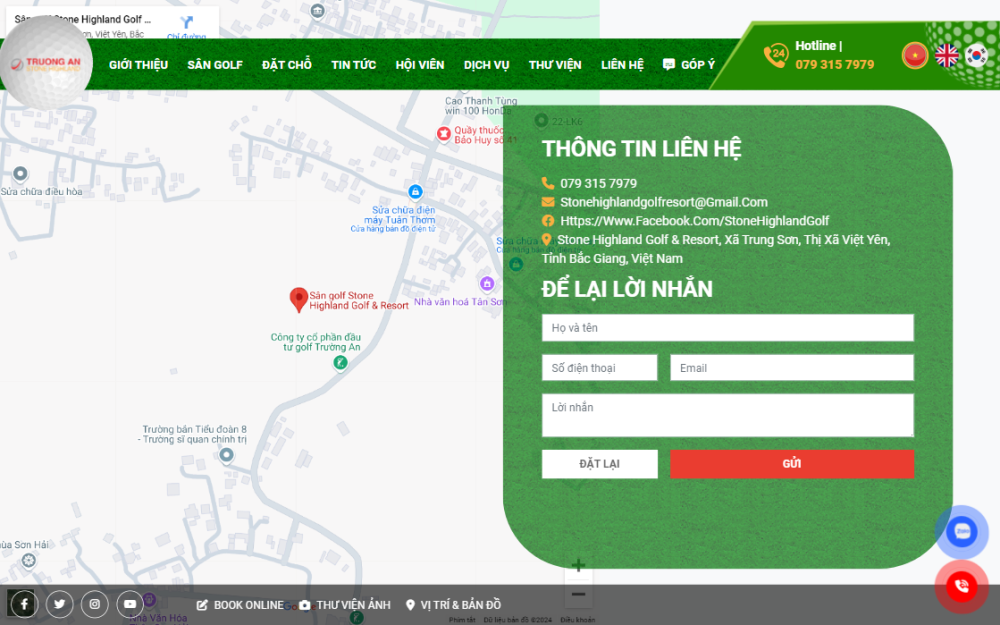Open the Facebook StoneHighlandGolf URL
Viewport: 1000px width, 625px height.
695,221
